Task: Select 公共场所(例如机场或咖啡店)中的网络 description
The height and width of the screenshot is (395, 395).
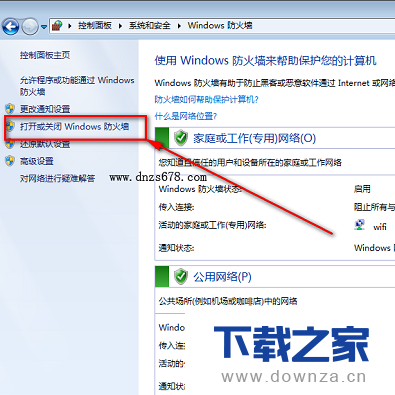Action: [x=228, y=301]
